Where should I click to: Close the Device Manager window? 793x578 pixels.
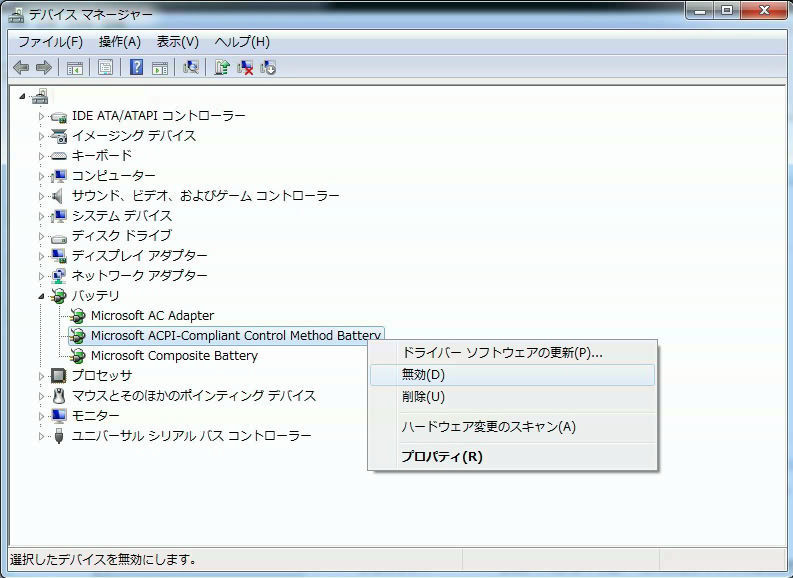click(x=764, y=11)
